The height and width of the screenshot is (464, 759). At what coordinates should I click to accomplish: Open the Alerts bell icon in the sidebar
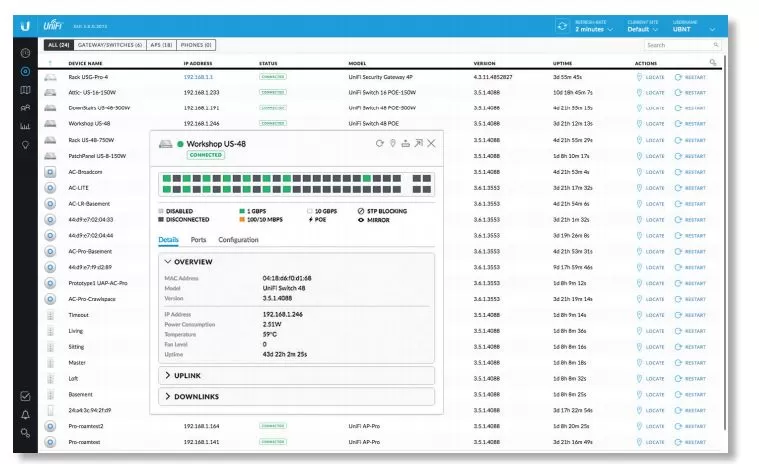click(25, 415)
